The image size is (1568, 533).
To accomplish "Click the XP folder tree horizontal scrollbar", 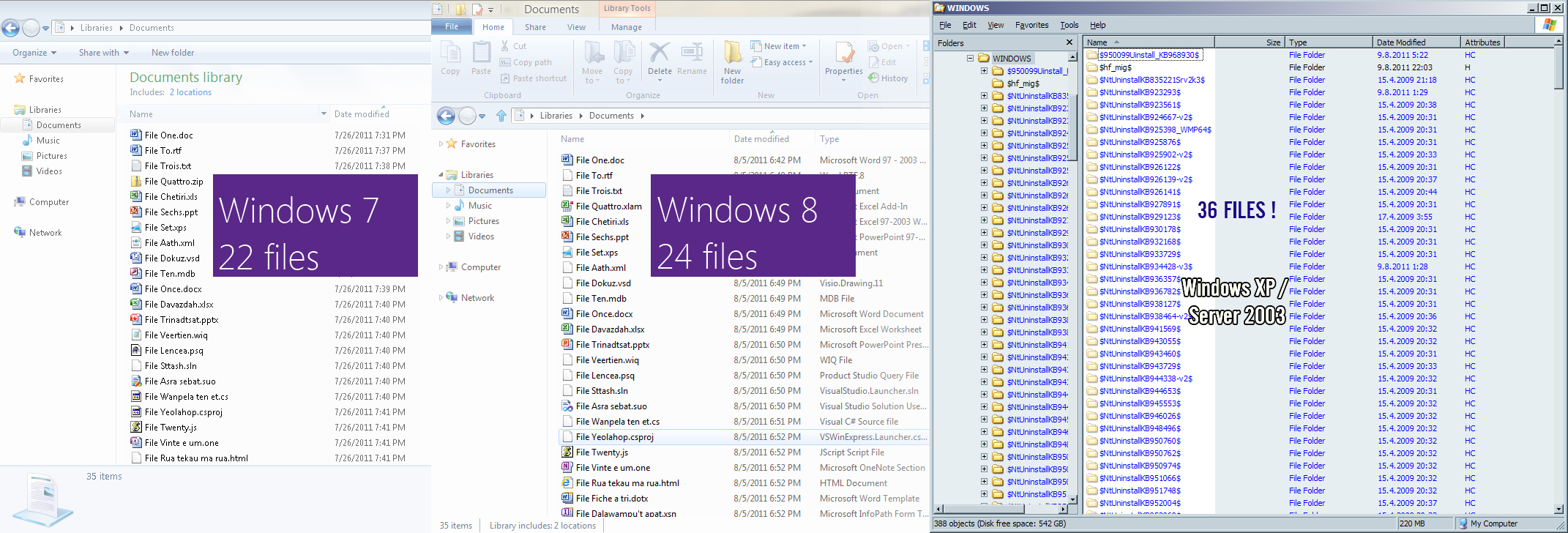I will click(x=1006, y=510).
